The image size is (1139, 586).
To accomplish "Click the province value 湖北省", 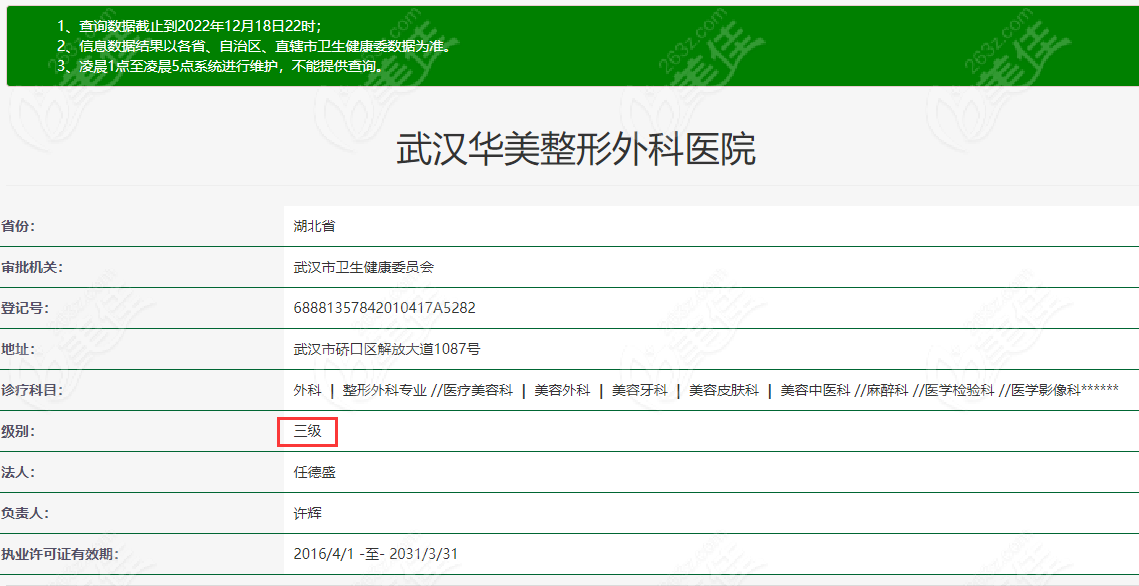I will [314, 227].
